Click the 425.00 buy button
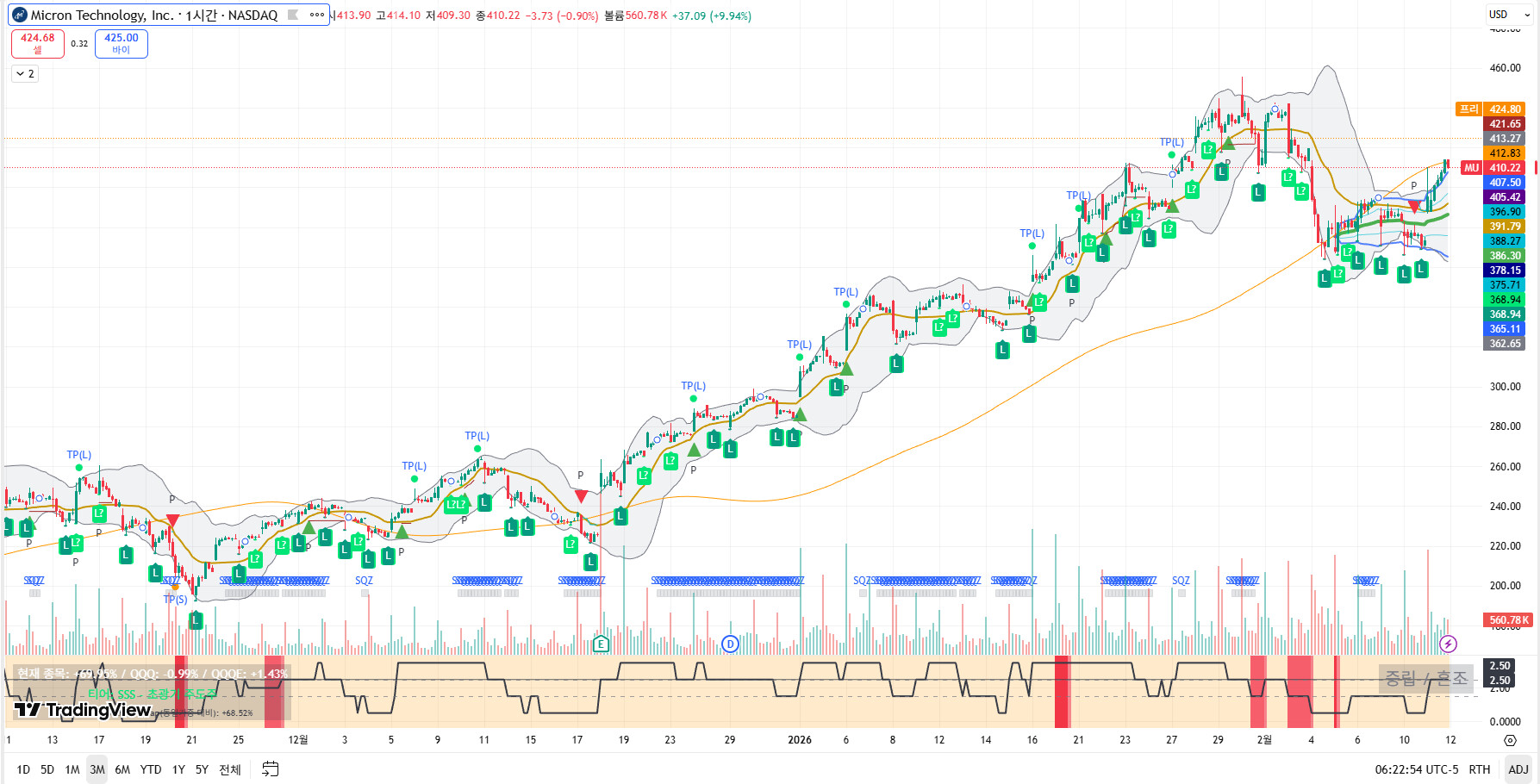Screen dimensions: 1540x784 click(121, 43)
